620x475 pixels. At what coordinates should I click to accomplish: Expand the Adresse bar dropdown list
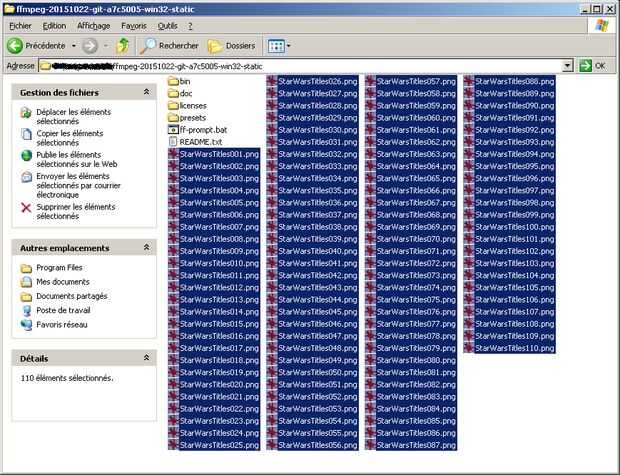click(567, 66)
